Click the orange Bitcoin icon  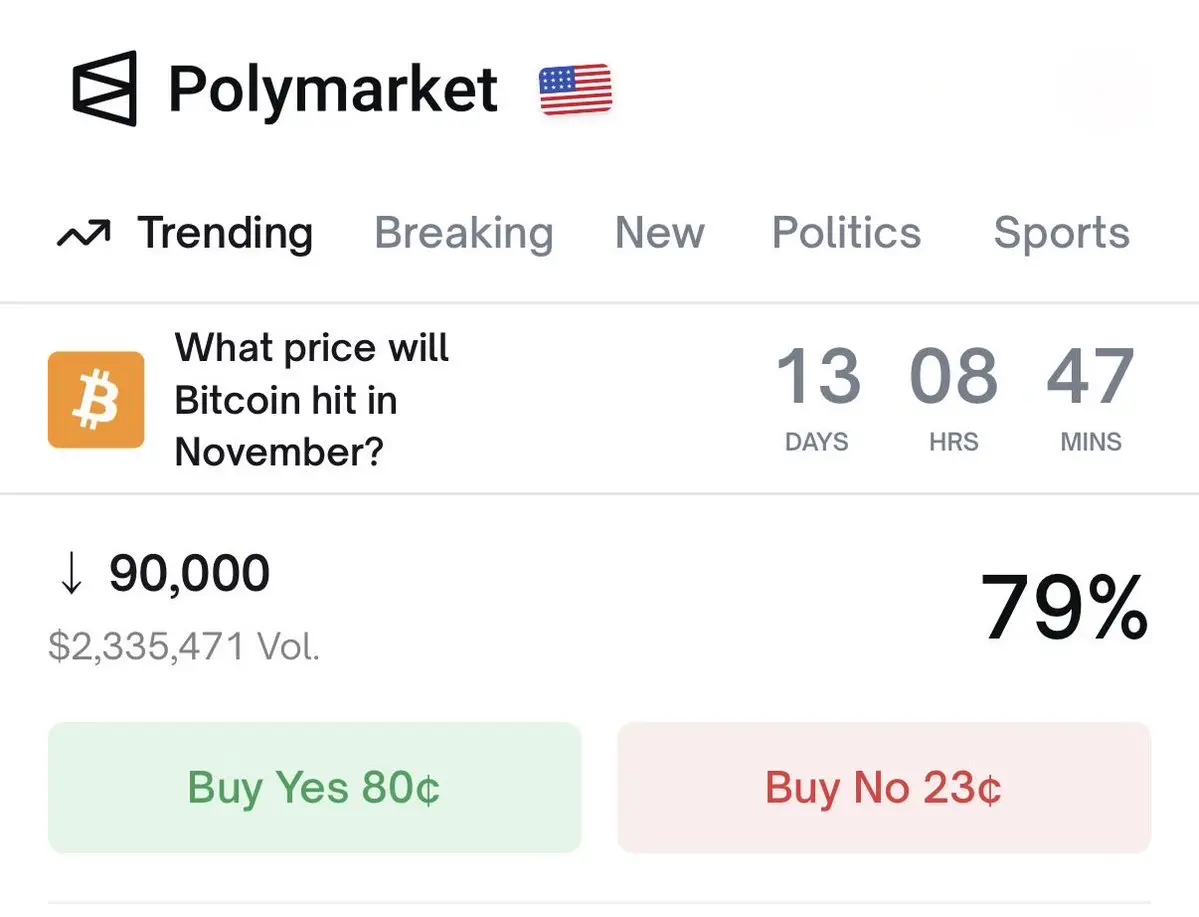[x=96, y=399]
